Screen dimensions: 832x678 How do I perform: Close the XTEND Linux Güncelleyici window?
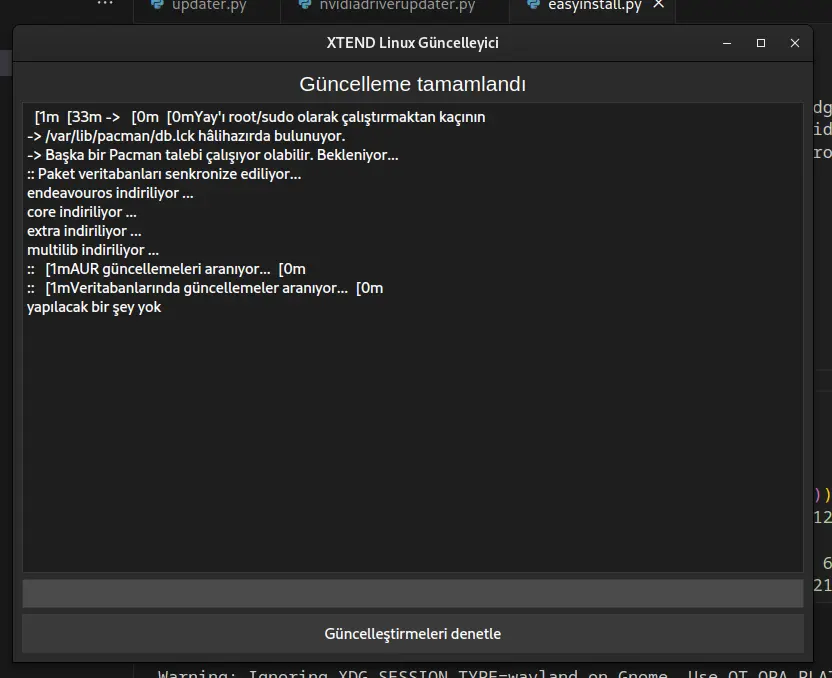tap(794, 44)
